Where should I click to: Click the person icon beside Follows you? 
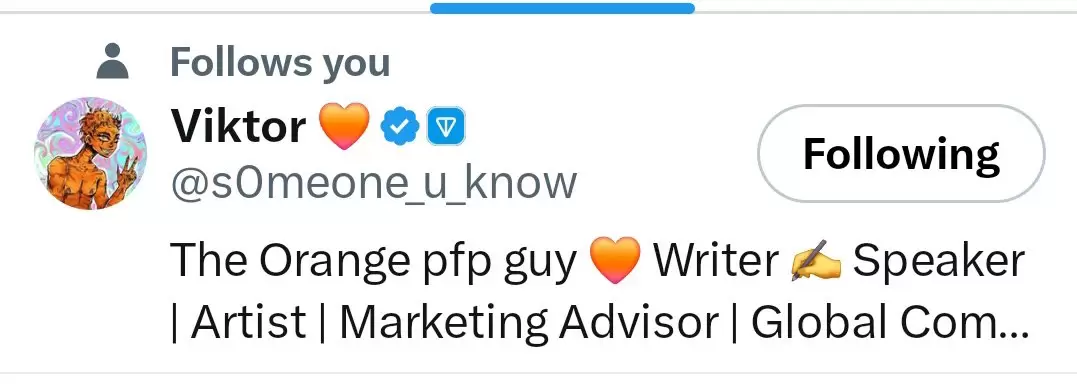tap(113, 61)
